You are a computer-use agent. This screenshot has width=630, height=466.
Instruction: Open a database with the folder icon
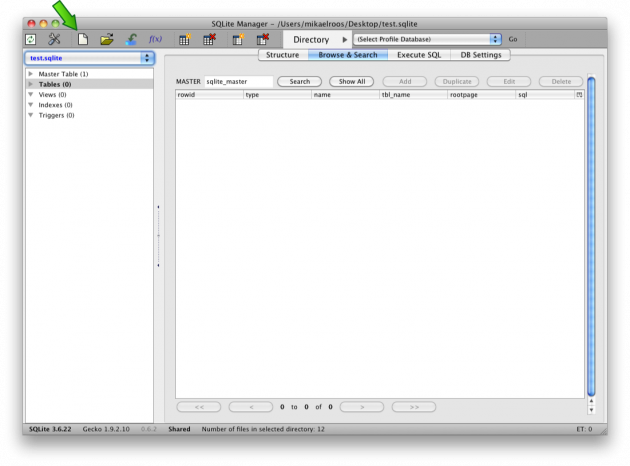pyautogui.click(x=106, y=39)
